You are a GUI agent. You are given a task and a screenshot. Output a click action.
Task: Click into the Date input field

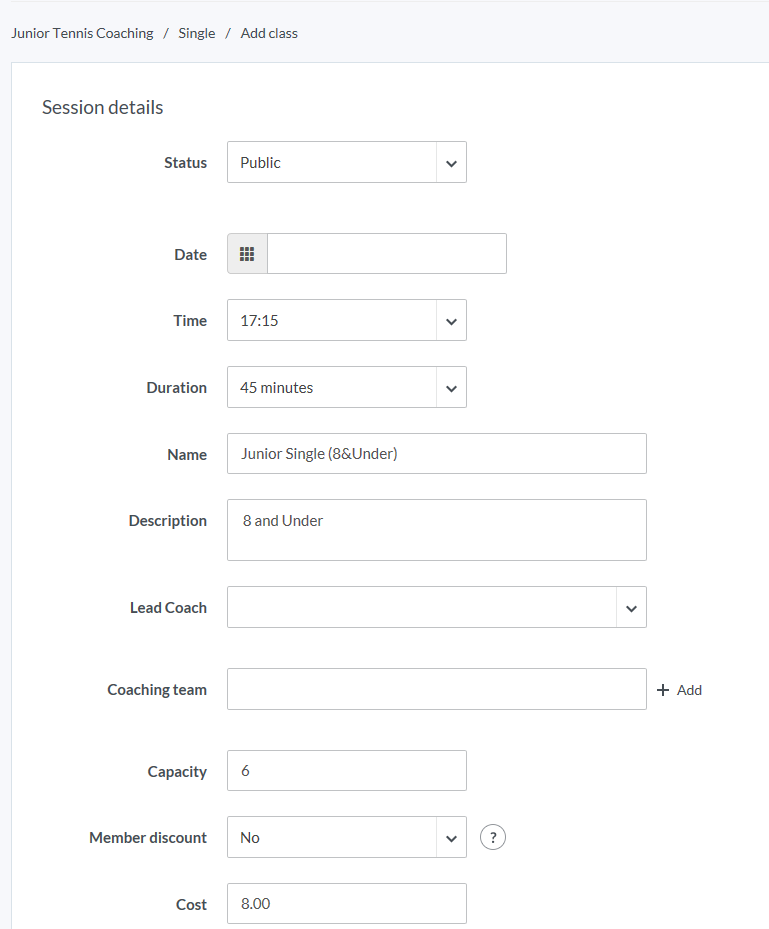click(386, 254)
